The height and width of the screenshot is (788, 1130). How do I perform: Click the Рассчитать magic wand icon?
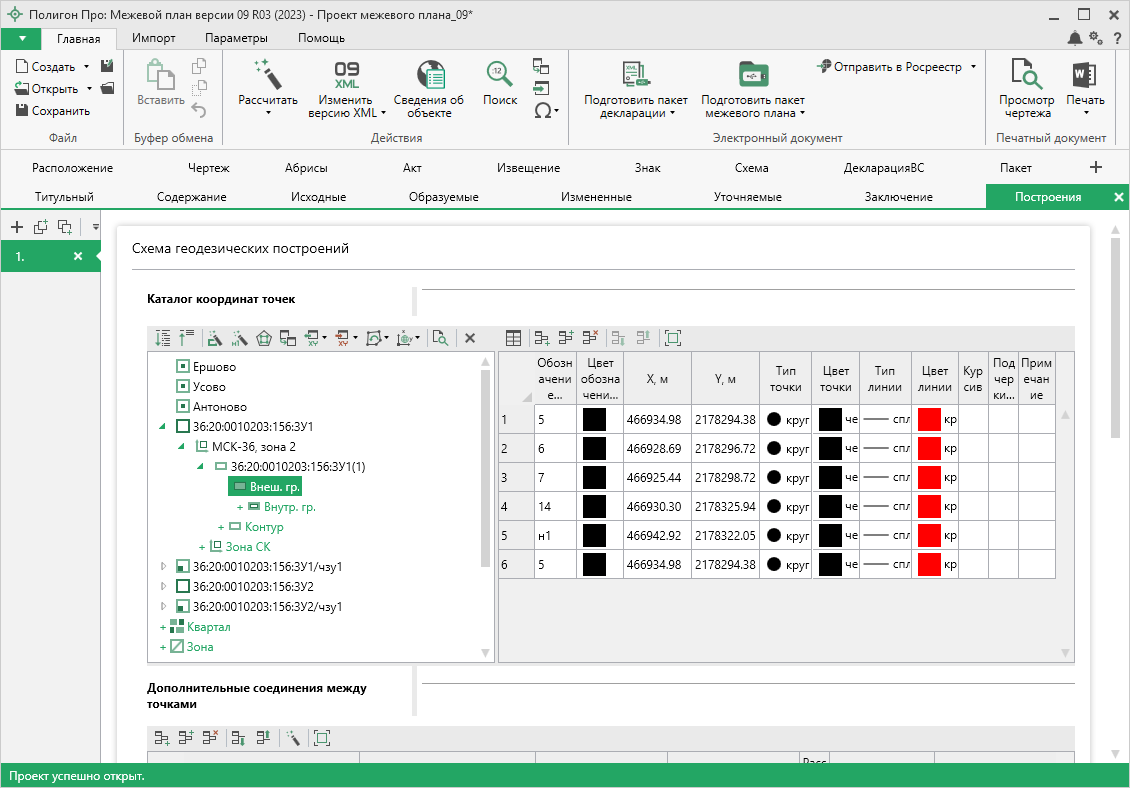point(267,75)
